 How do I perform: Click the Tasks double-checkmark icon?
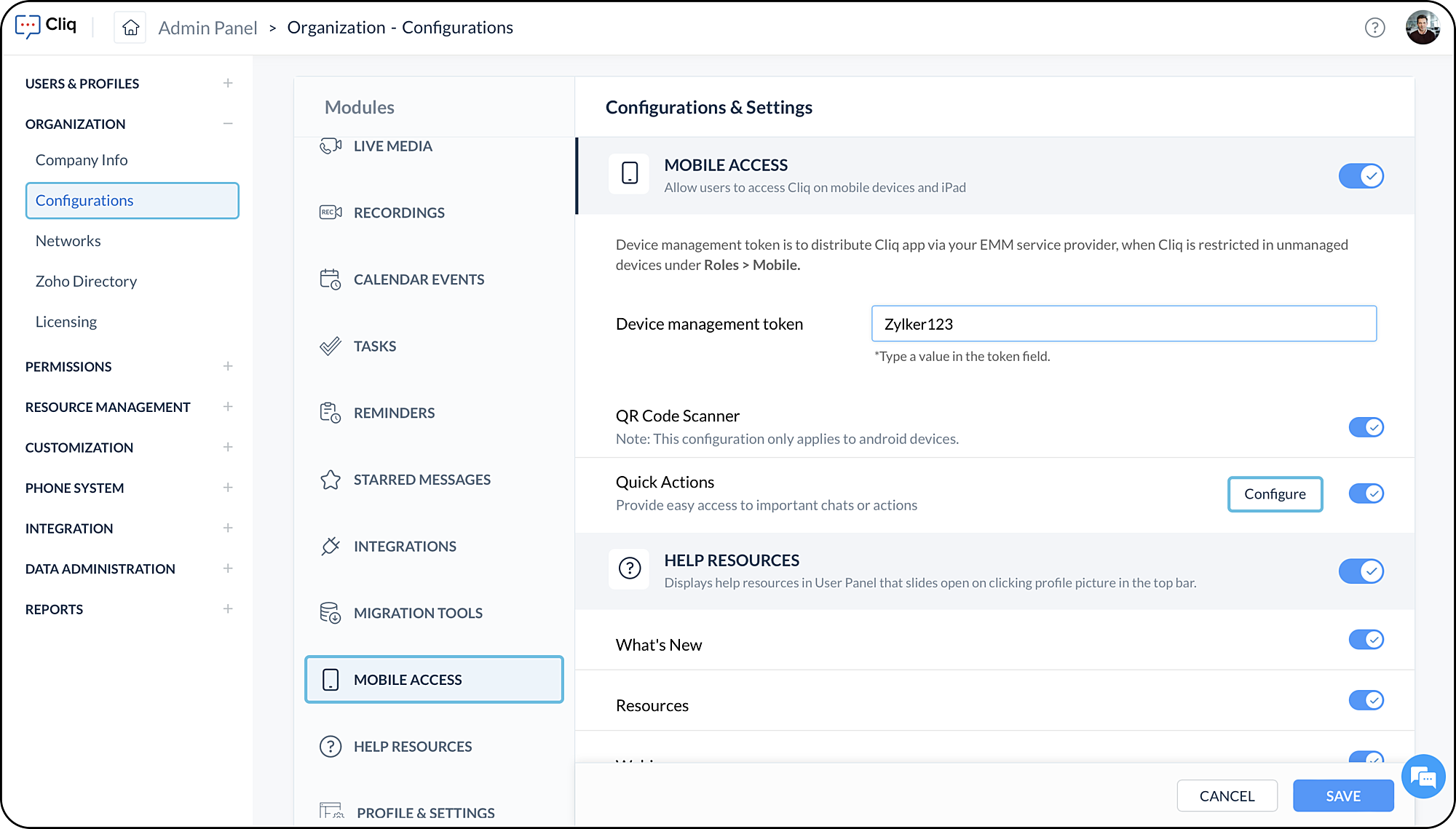coord(331,346)
